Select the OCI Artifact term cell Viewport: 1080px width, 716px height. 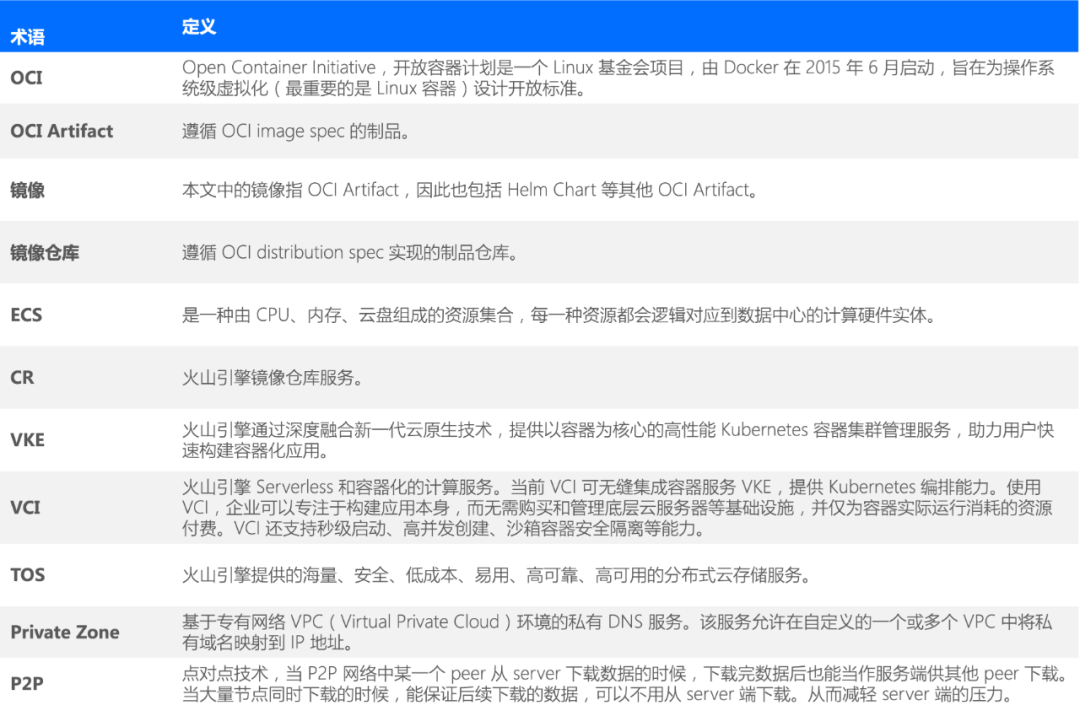click(x=61, y=131)
